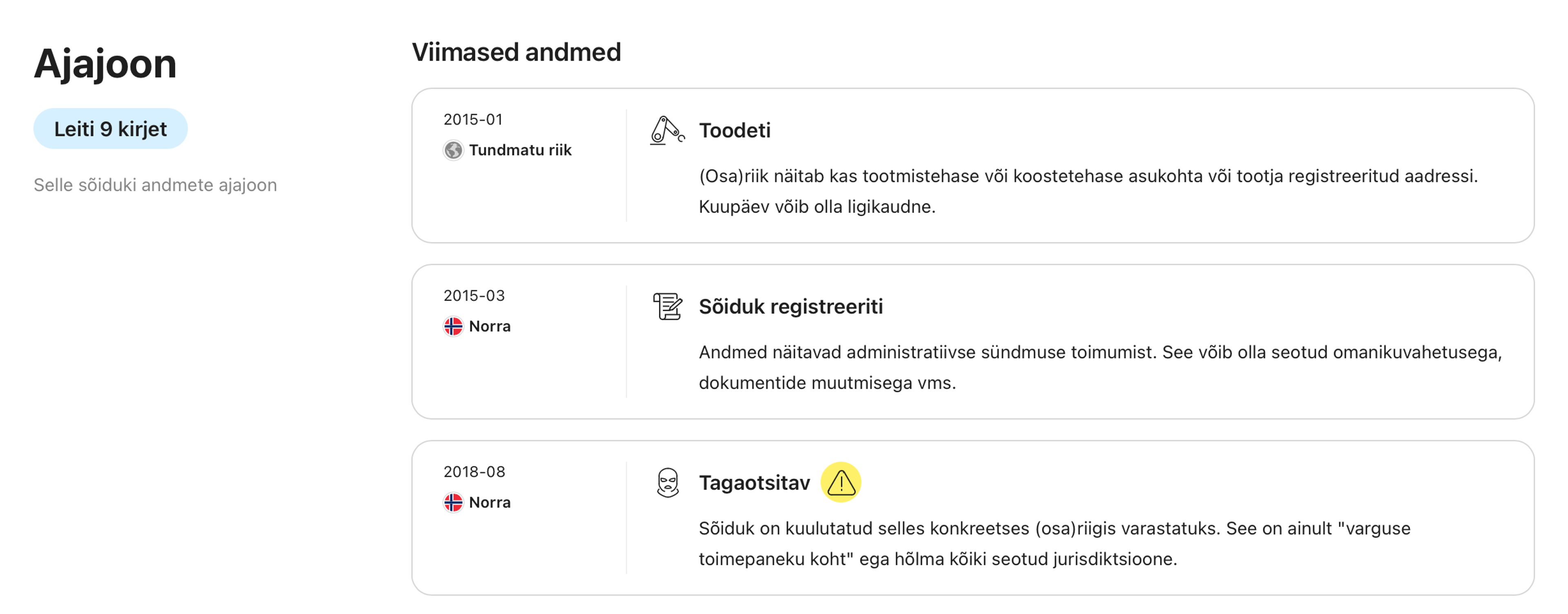Image resolution: width=1568 pixels, height=614 pixels.
Task: Click the 'Leiti 9 kirjet' badge
Action: 110,129
